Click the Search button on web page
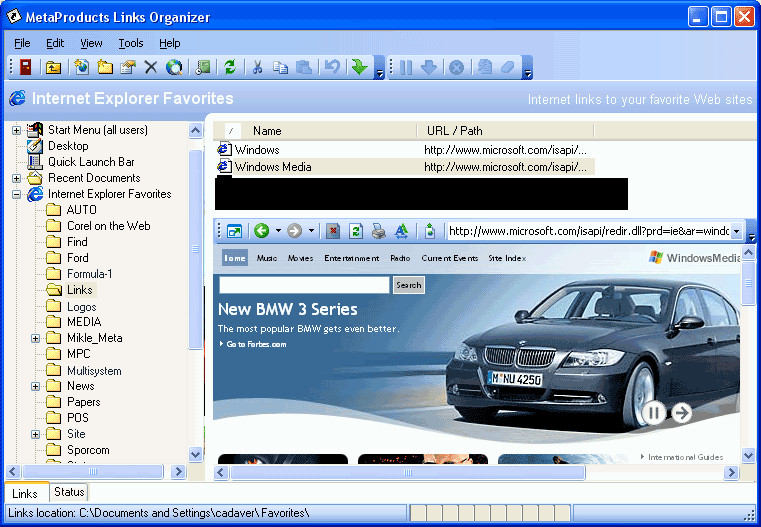The image size is (761, 527). (408, 285)
